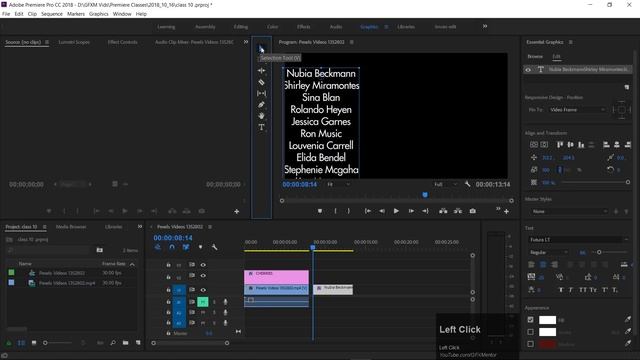This screenshot has height=360, width=640.
Task: Click the font size slider handle
Action: click(599, 252)
